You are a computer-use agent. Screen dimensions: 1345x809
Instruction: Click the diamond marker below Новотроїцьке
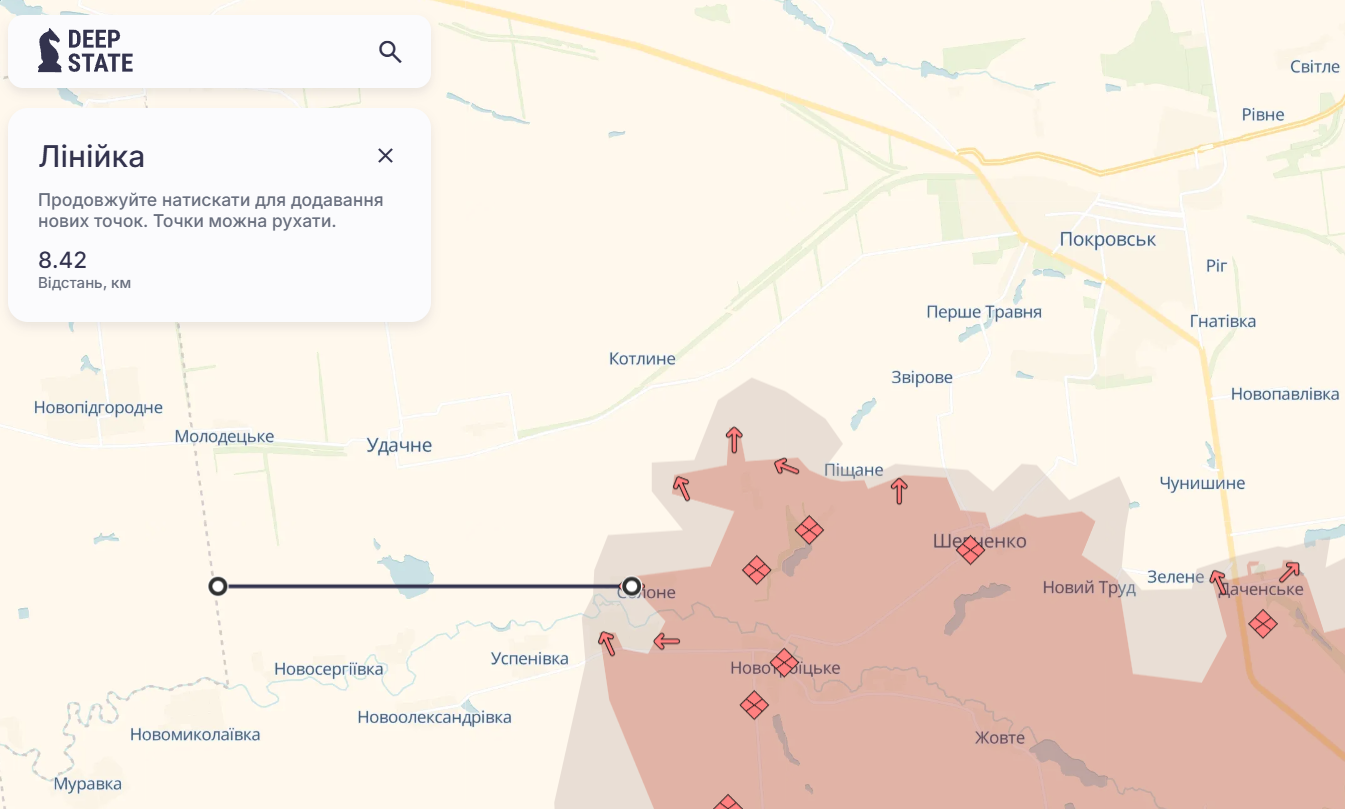point(755,706)
